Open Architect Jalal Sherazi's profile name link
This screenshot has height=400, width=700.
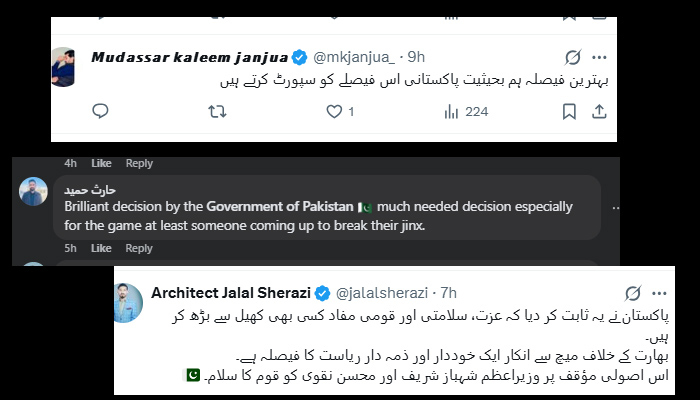[x=231, y=293]
